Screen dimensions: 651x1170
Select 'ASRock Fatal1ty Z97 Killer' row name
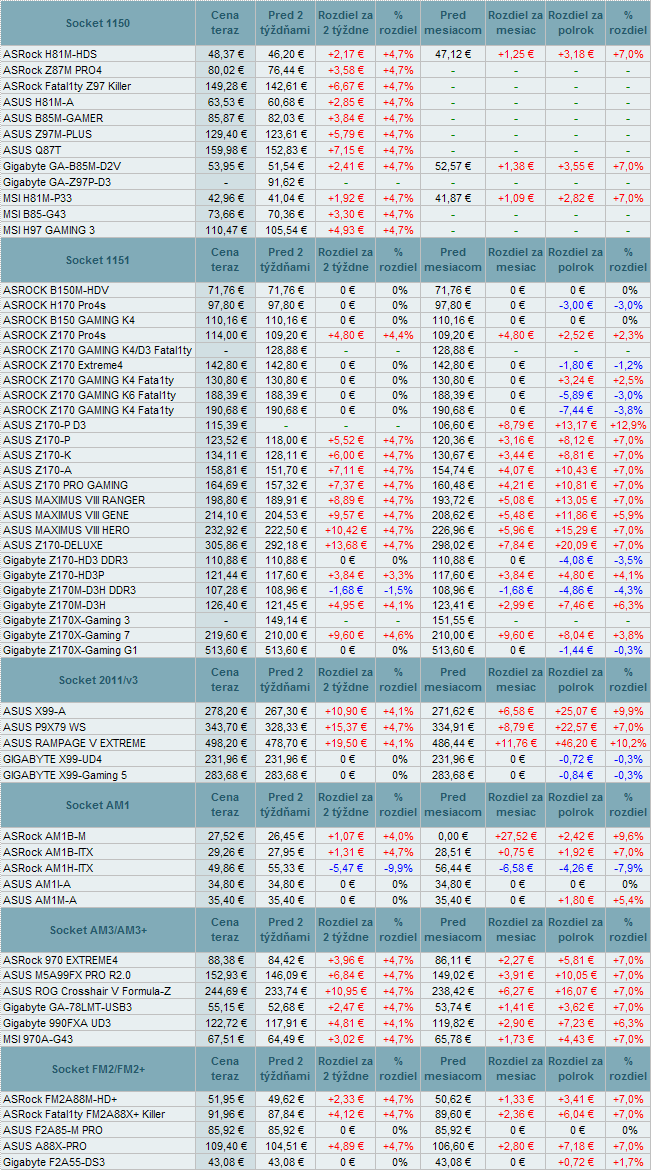pos(68,87)
